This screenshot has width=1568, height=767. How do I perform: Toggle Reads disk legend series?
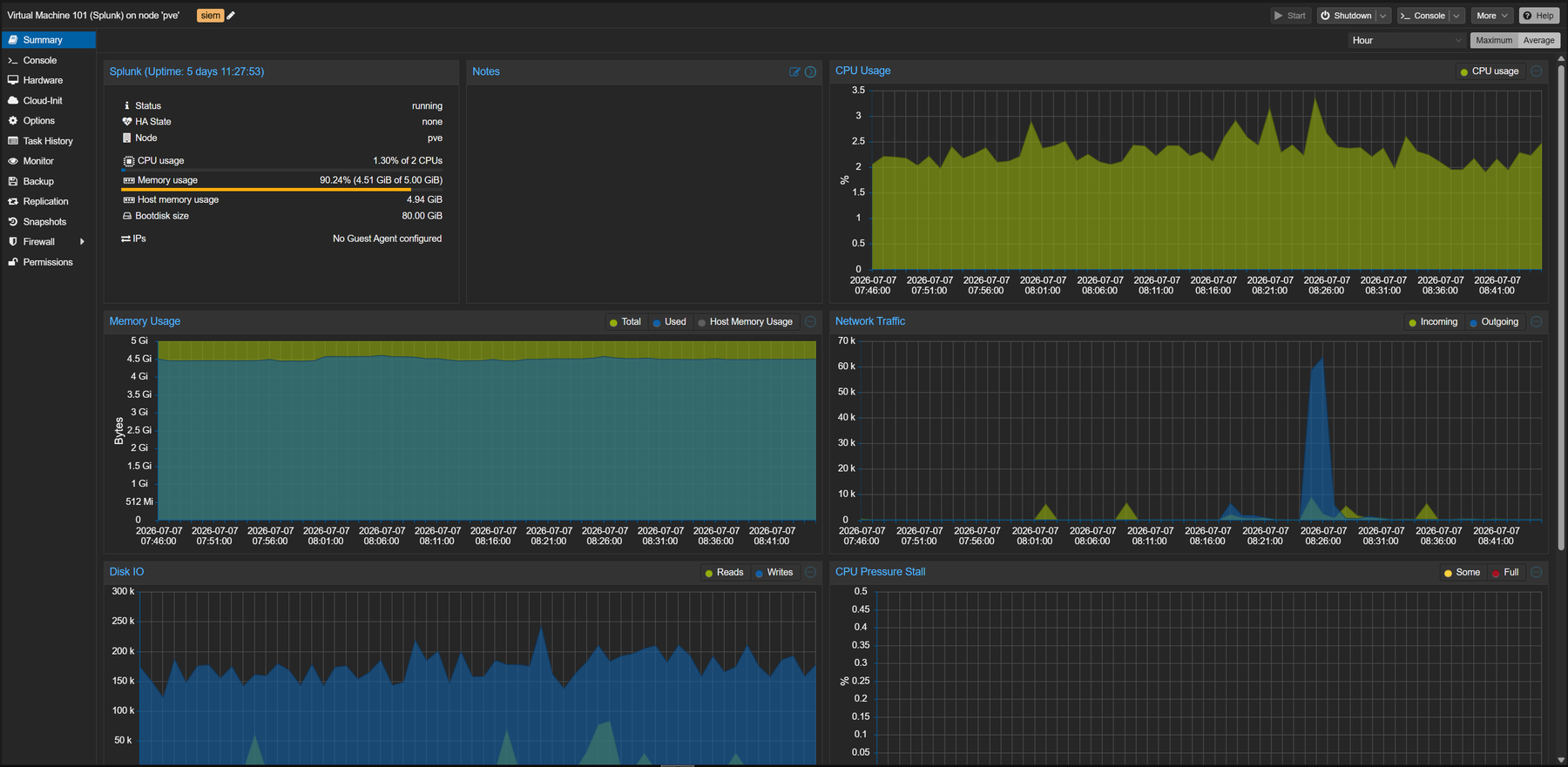tap(724, 573)
